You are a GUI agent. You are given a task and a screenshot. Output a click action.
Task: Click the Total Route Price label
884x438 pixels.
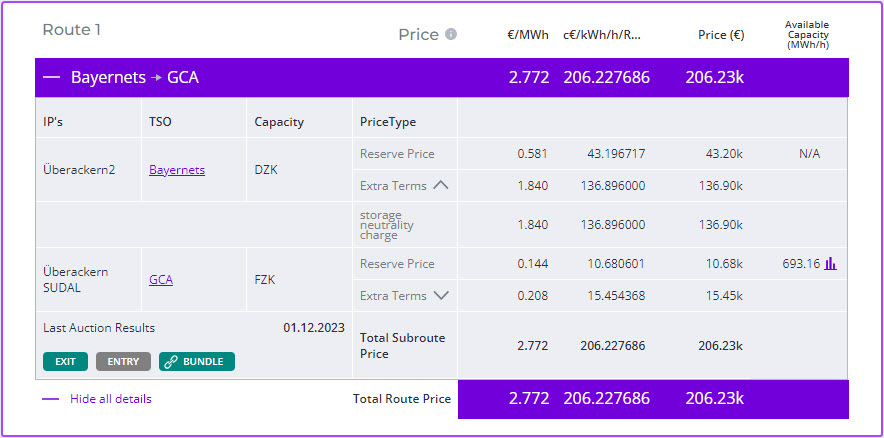pos(402,399)
